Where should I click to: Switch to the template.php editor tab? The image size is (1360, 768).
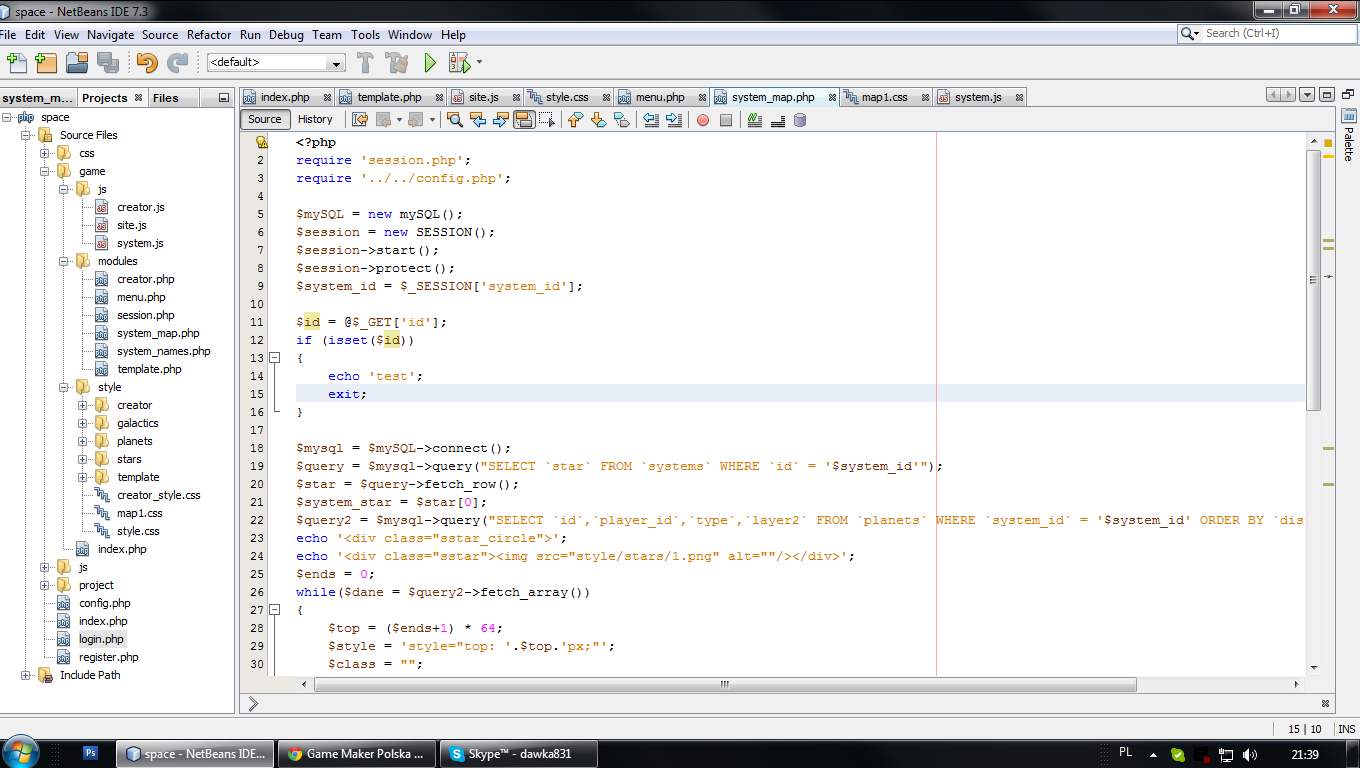pos(389,97)
